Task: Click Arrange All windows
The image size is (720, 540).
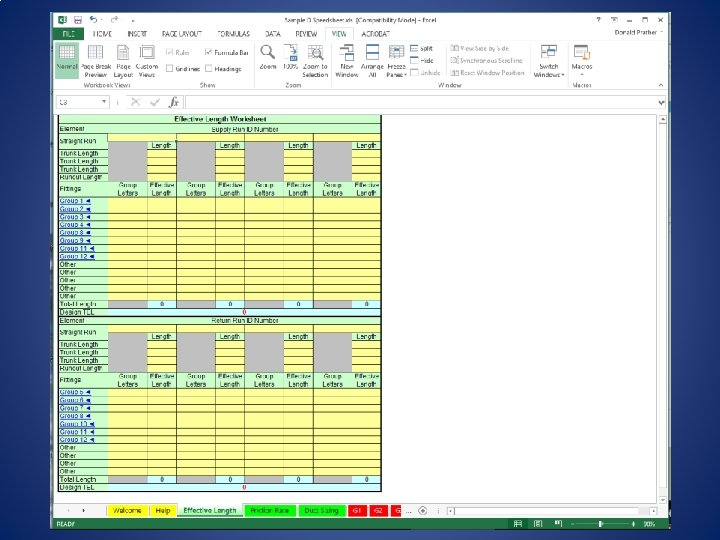Action: click(372, 61)
